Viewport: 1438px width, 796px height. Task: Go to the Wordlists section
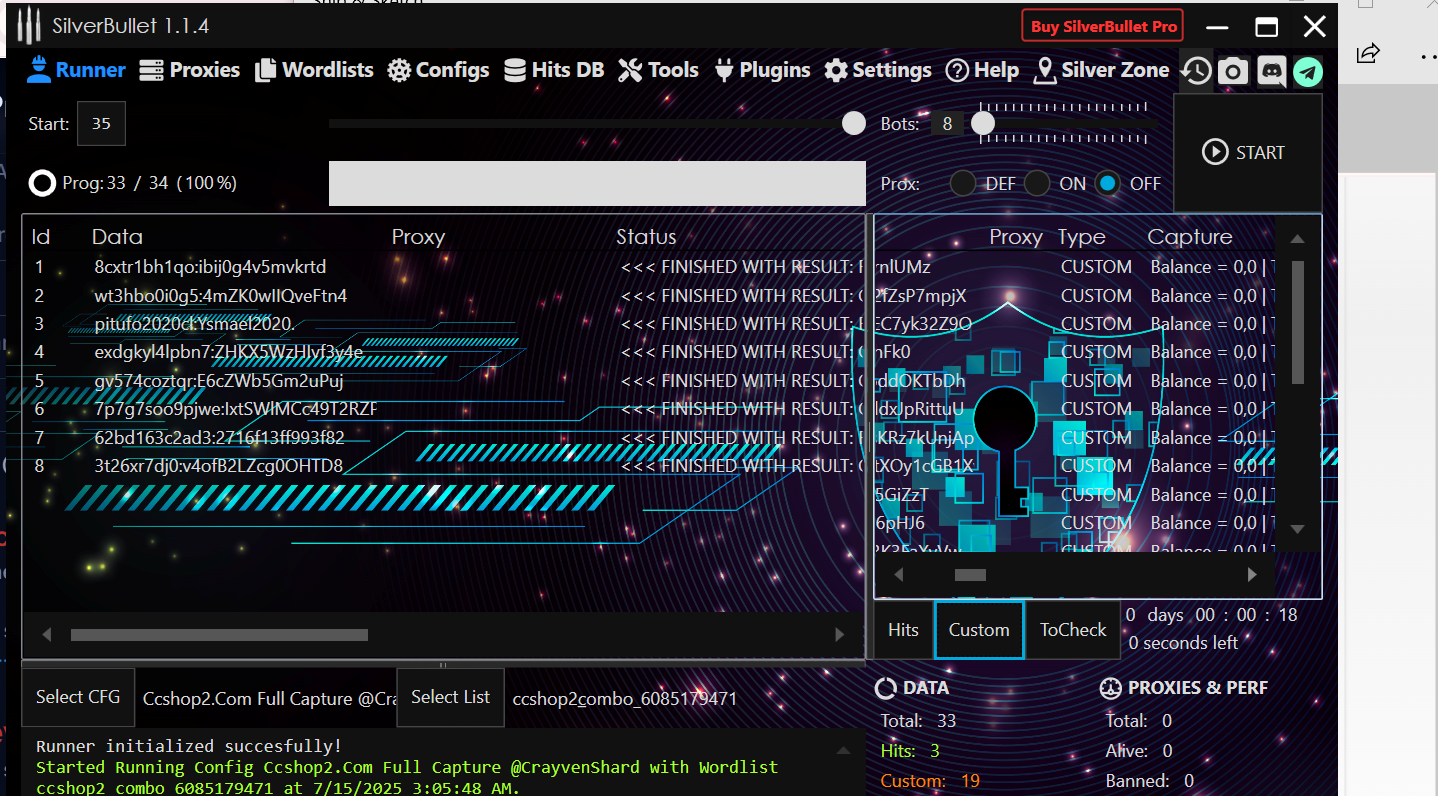point(314,70)
